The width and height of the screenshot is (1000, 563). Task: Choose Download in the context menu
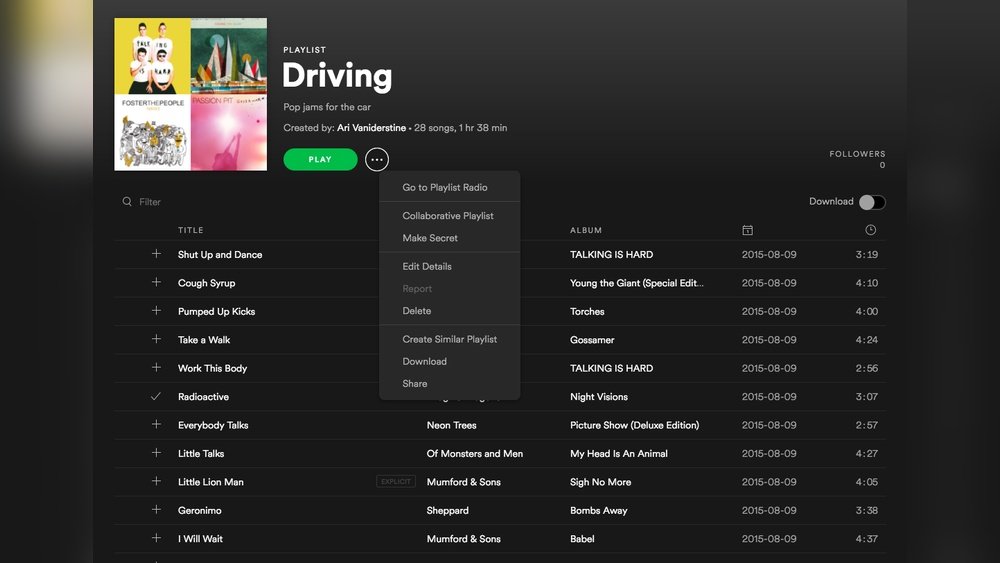pyautogui.click(x=424, y=362)
